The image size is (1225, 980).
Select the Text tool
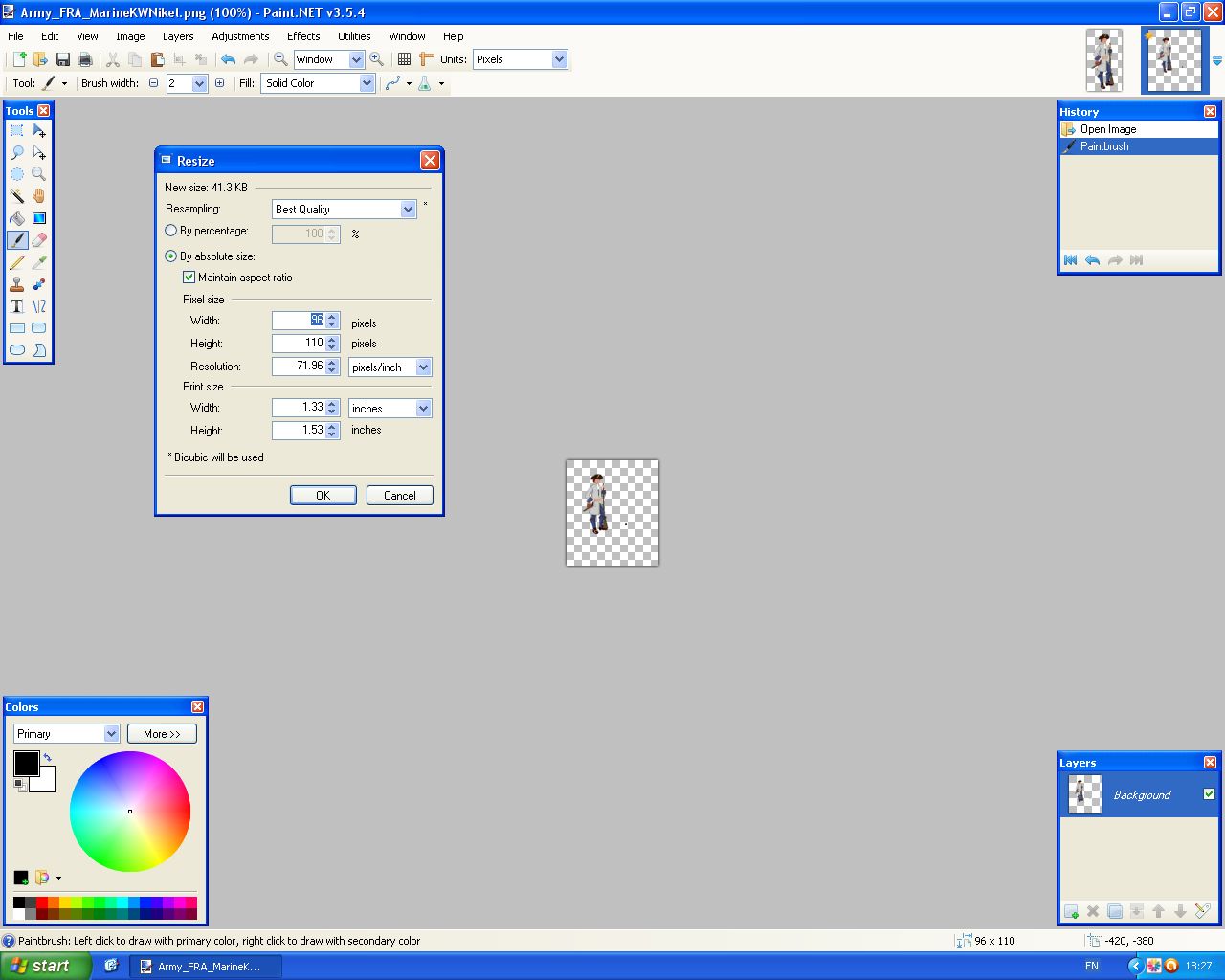coord(17,306)
